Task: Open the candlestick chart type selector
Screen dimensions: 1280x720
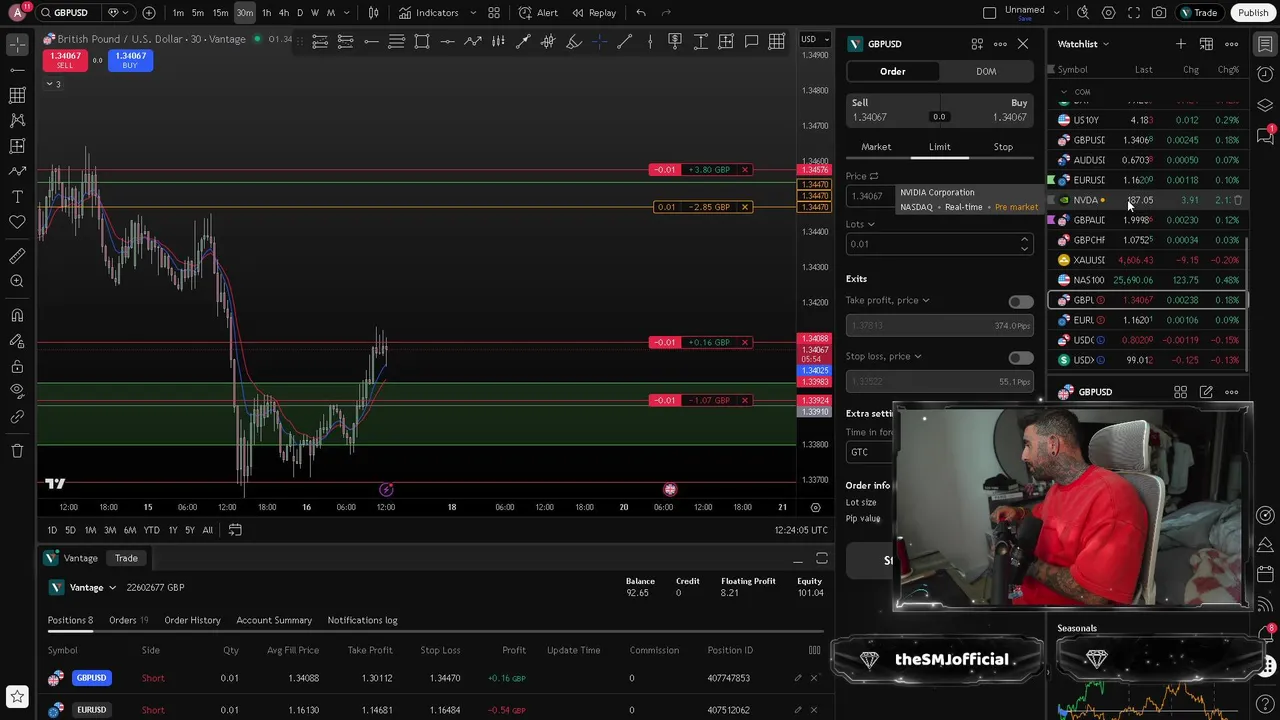Action: (x=373, y=13)
